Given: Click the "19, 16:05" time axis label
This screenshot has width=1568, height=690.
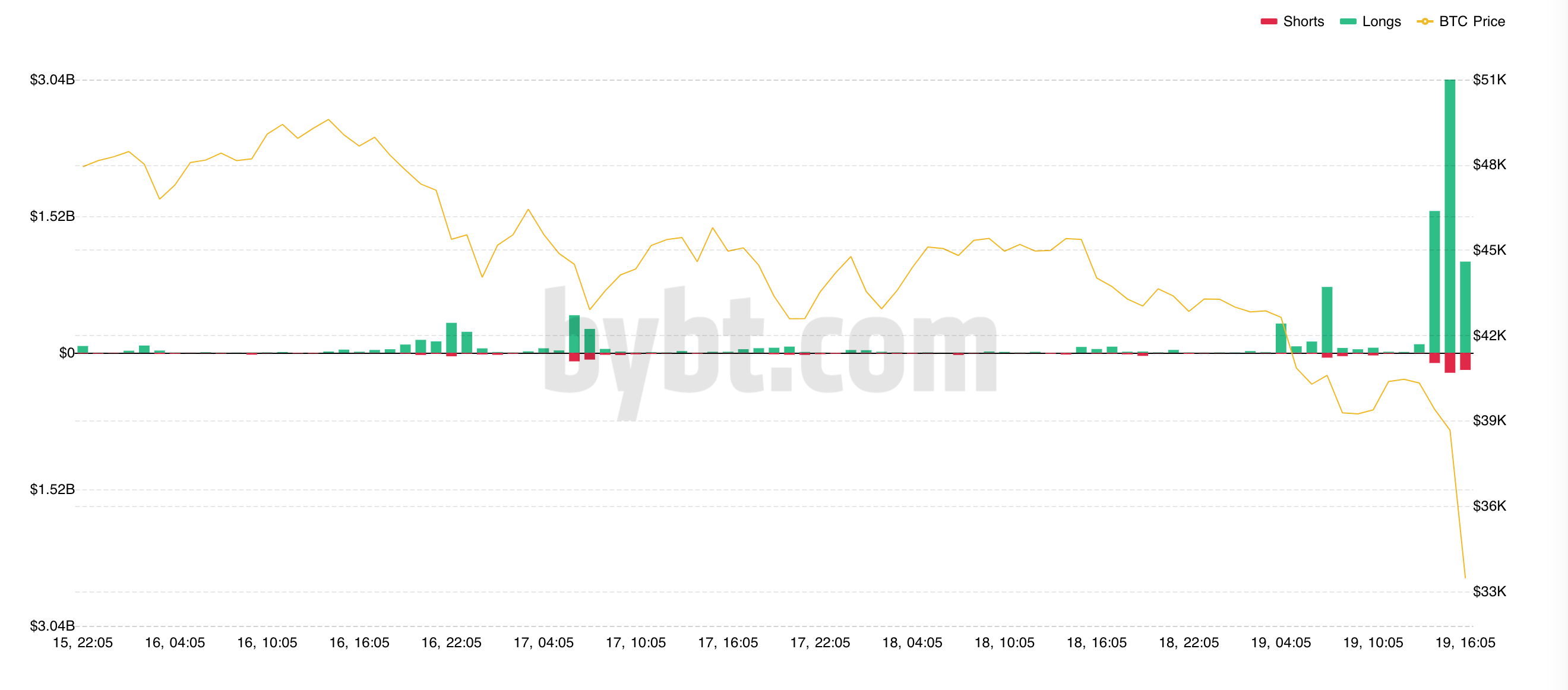Looking at the screenshot, I should pyautogui.click(x=1465, y=642).
